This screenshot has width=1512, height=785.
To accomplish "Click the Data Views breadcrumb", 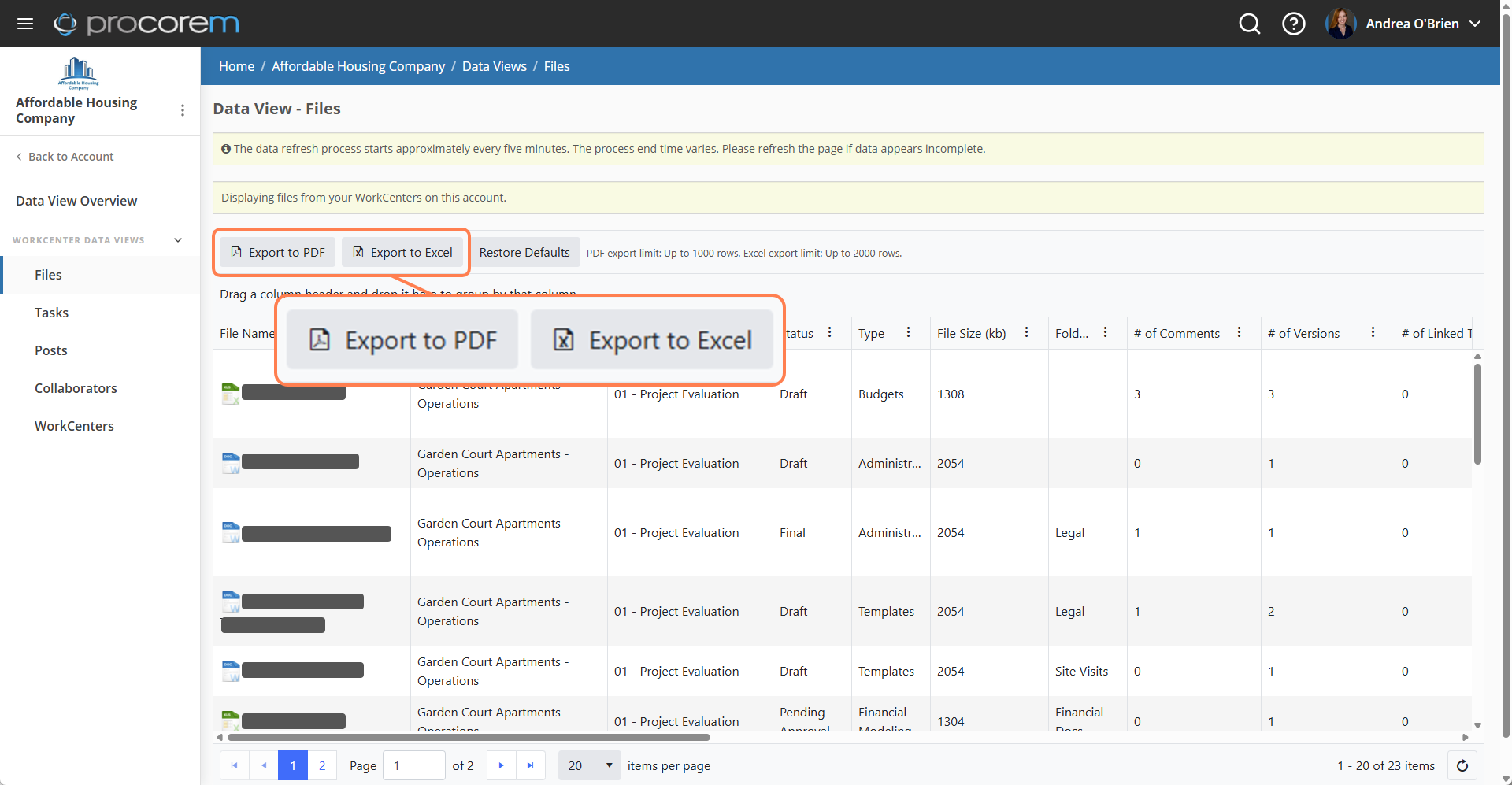I will (495, 66).
